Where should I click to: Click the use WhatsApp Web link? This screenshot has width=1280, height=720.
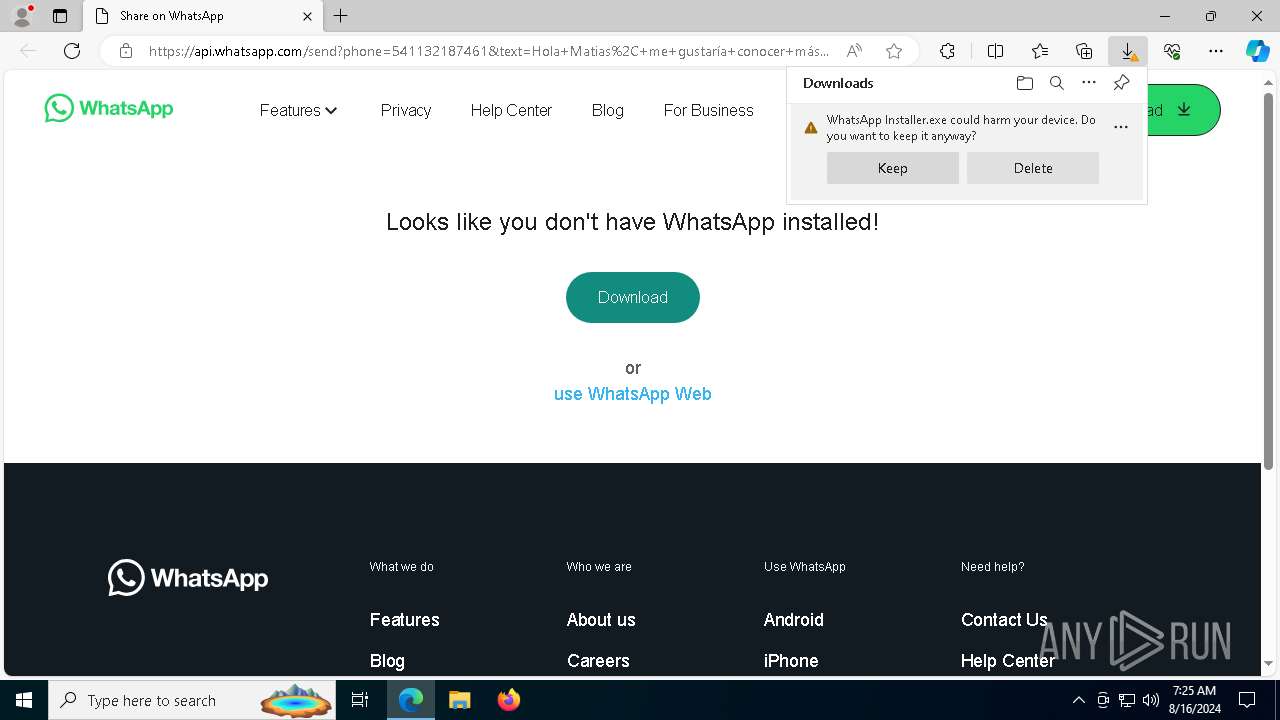point(633,394)
